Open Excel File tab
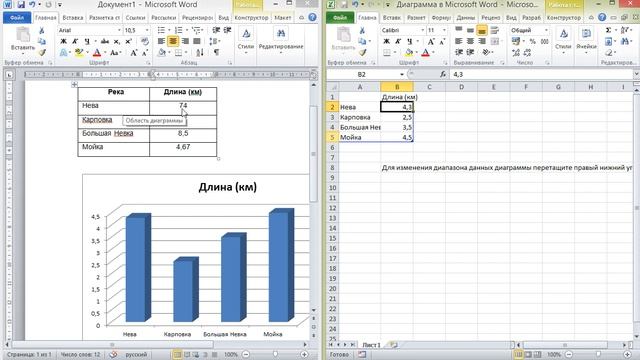640x360 pixels. tap(340, 18)
